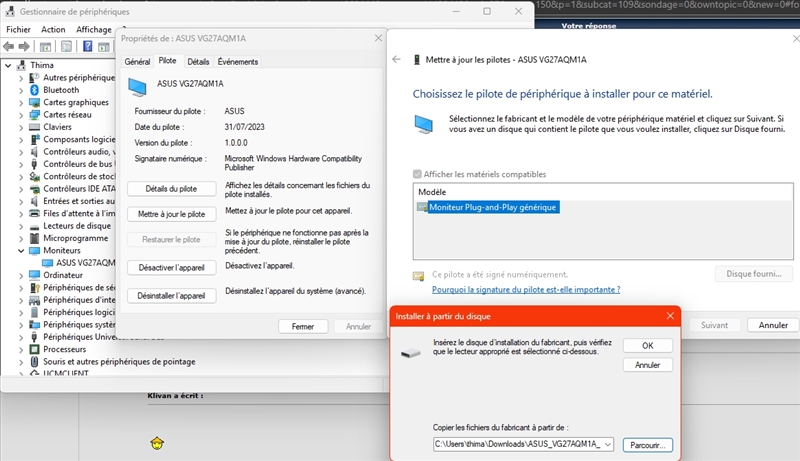Click the signed driver certificate icon

[x=418, y=276]
